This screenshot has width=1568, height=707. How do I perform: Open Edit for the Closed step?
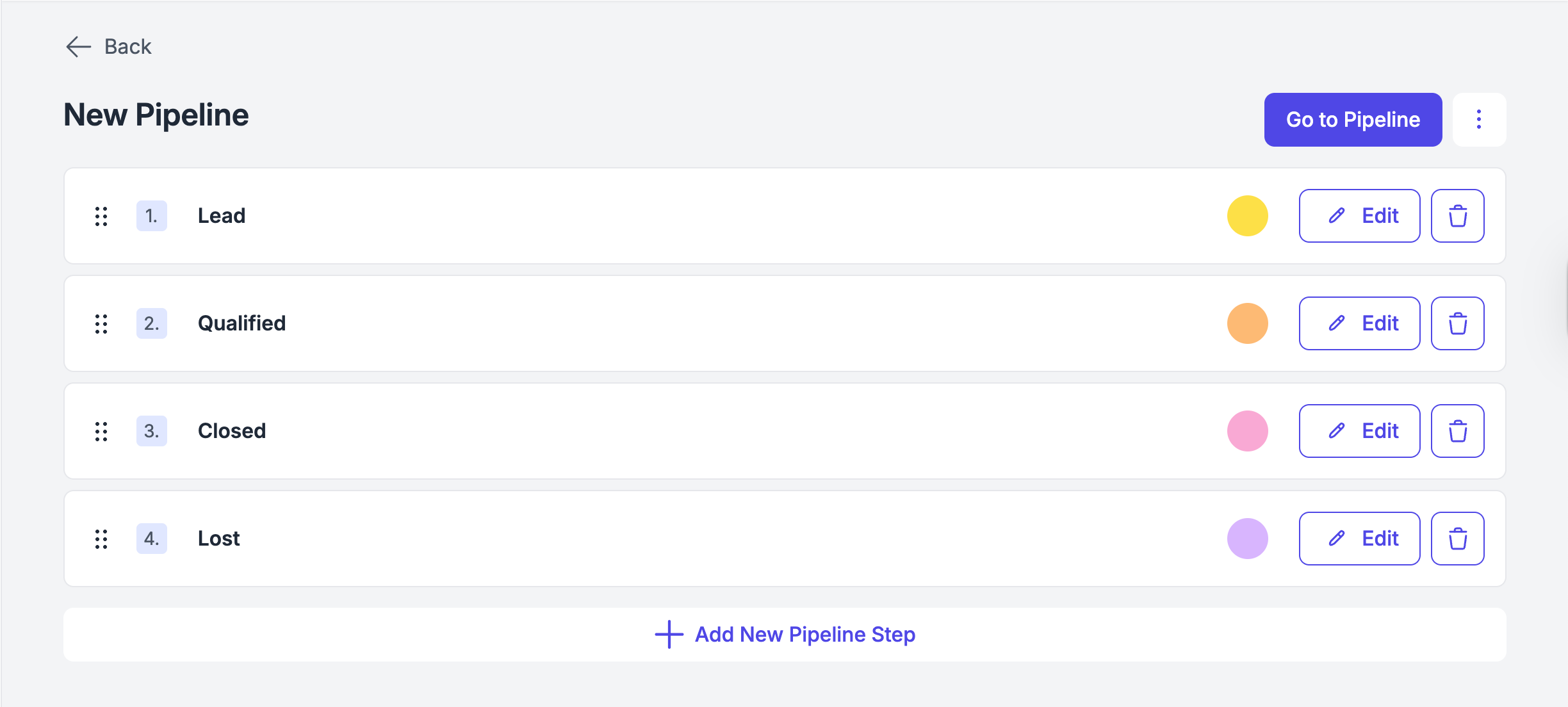[x=1359, y=431]
